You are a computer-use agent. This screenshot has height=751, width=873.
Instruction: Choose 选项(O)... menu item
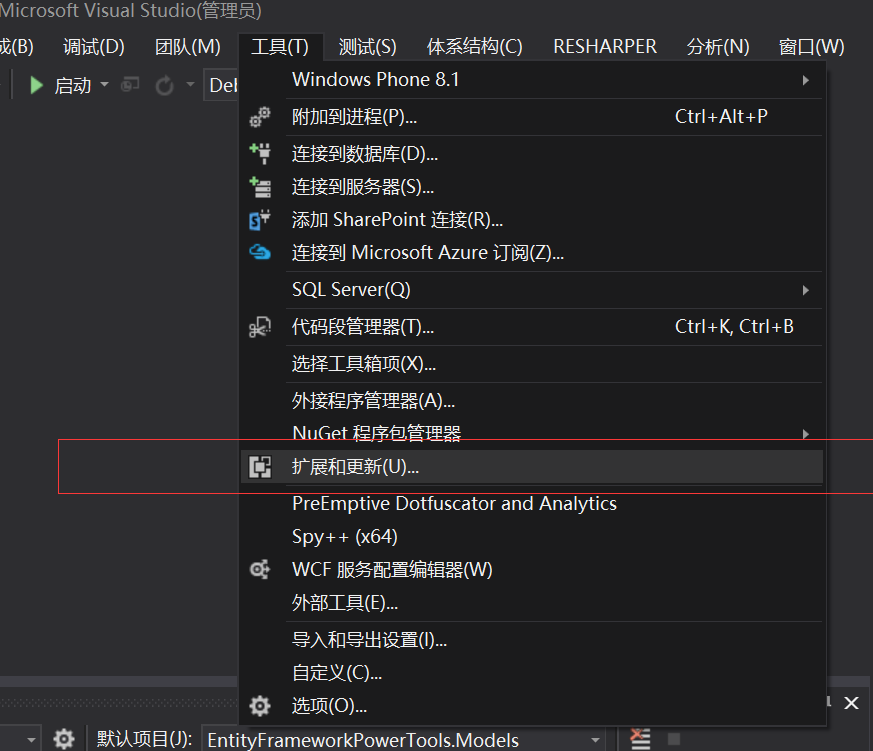(532, 706)
